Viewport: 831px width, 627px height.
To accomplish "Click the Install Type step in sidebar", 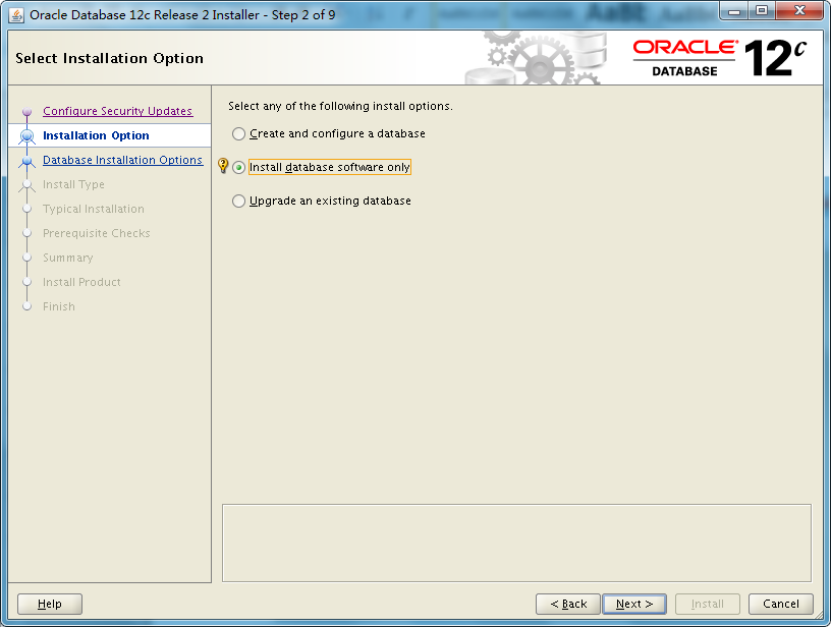I will tap(73, 185).
